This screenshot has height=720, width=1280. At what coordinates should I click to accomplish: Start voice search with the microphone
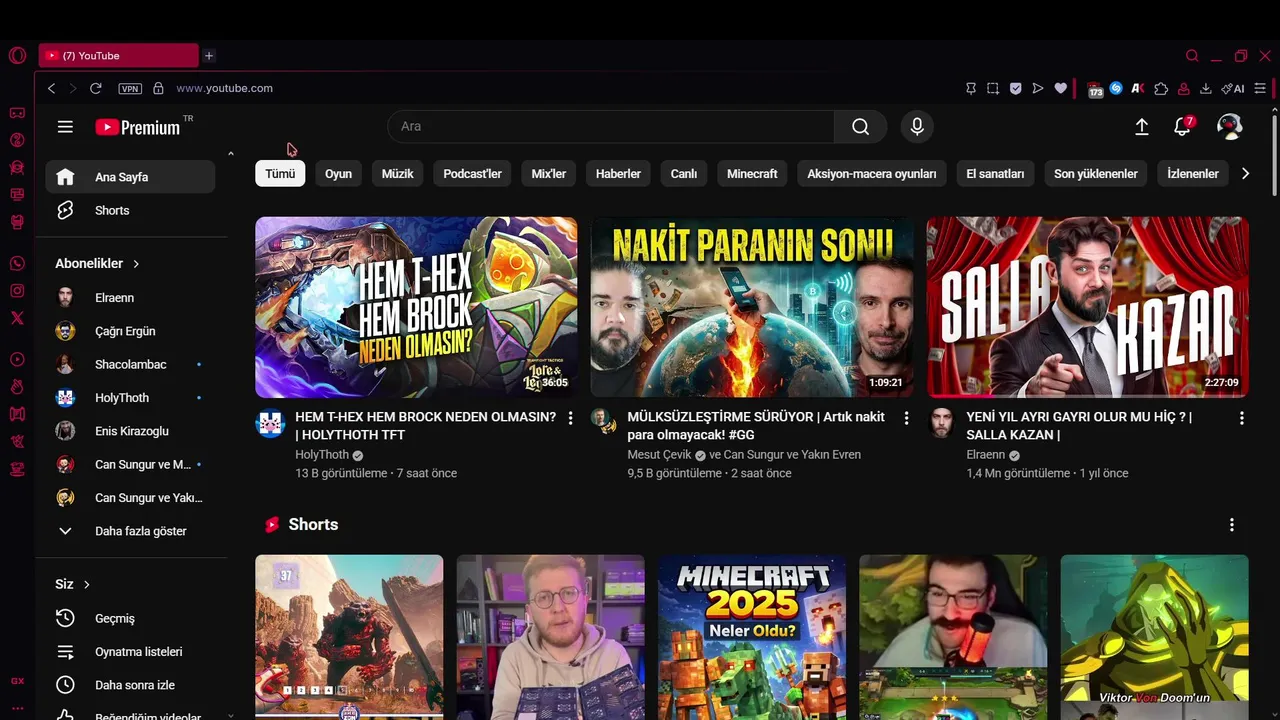point(917,126)
